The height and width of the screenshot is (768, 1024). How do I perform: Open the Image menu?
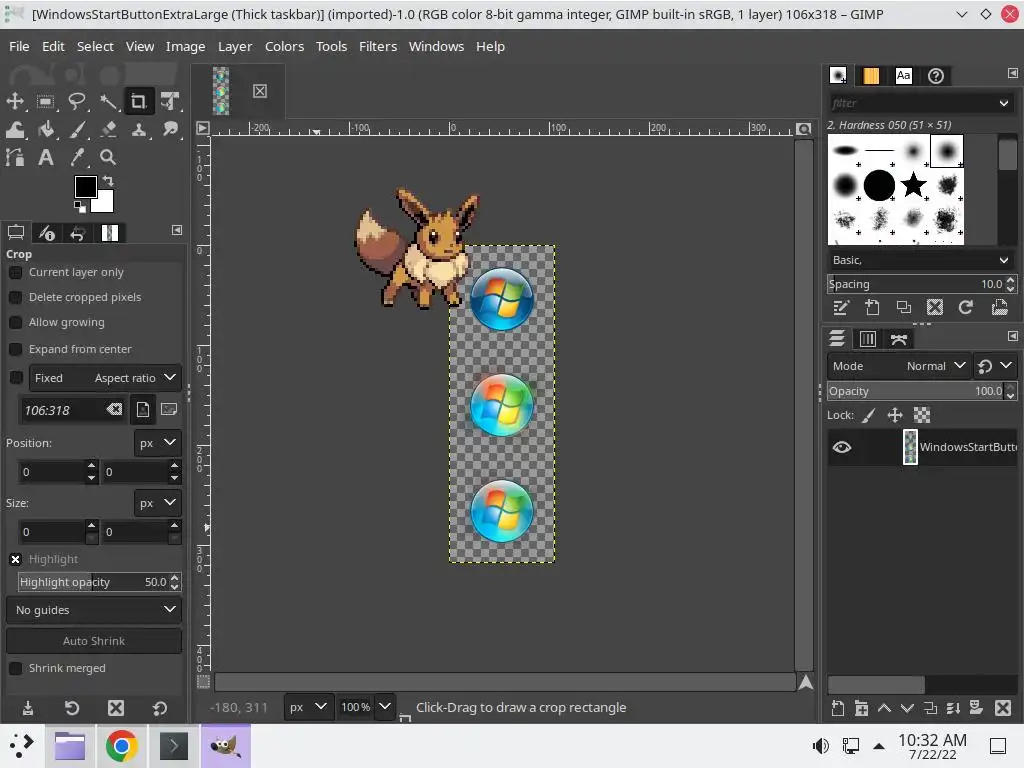point(185,46)
